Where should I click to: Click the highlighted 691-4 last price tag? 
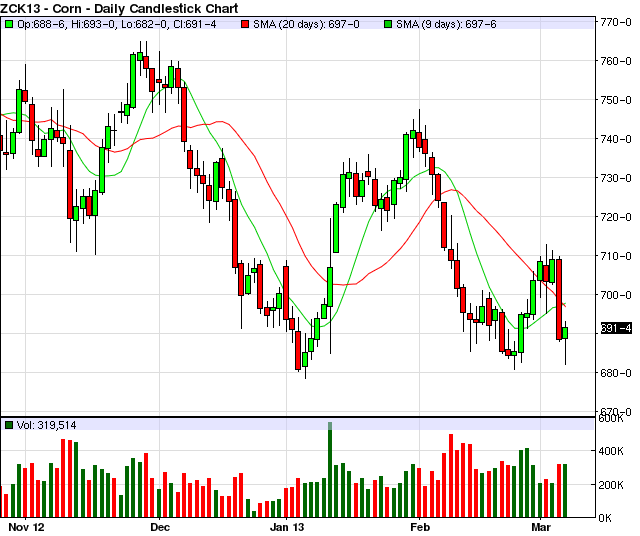pyautogui.click(x=616, y=328)
